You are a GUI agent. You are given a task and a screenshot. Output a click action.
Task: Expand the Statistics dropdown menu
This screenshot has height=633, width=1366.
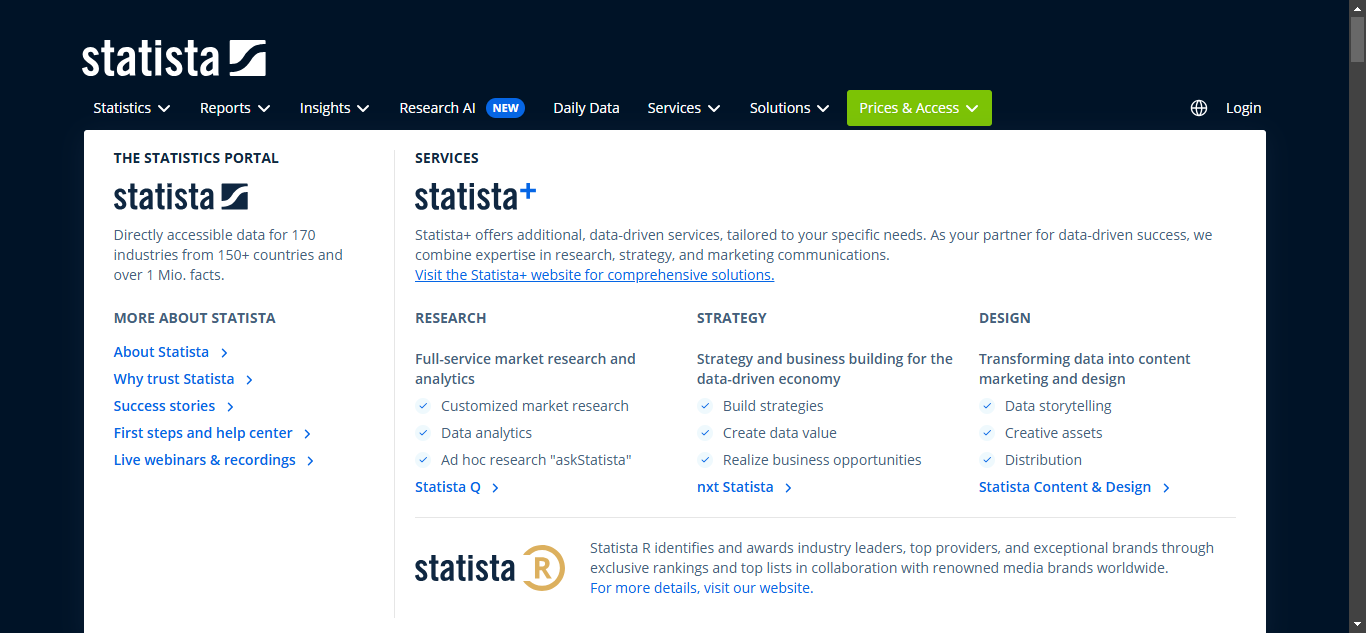(132, 108)
